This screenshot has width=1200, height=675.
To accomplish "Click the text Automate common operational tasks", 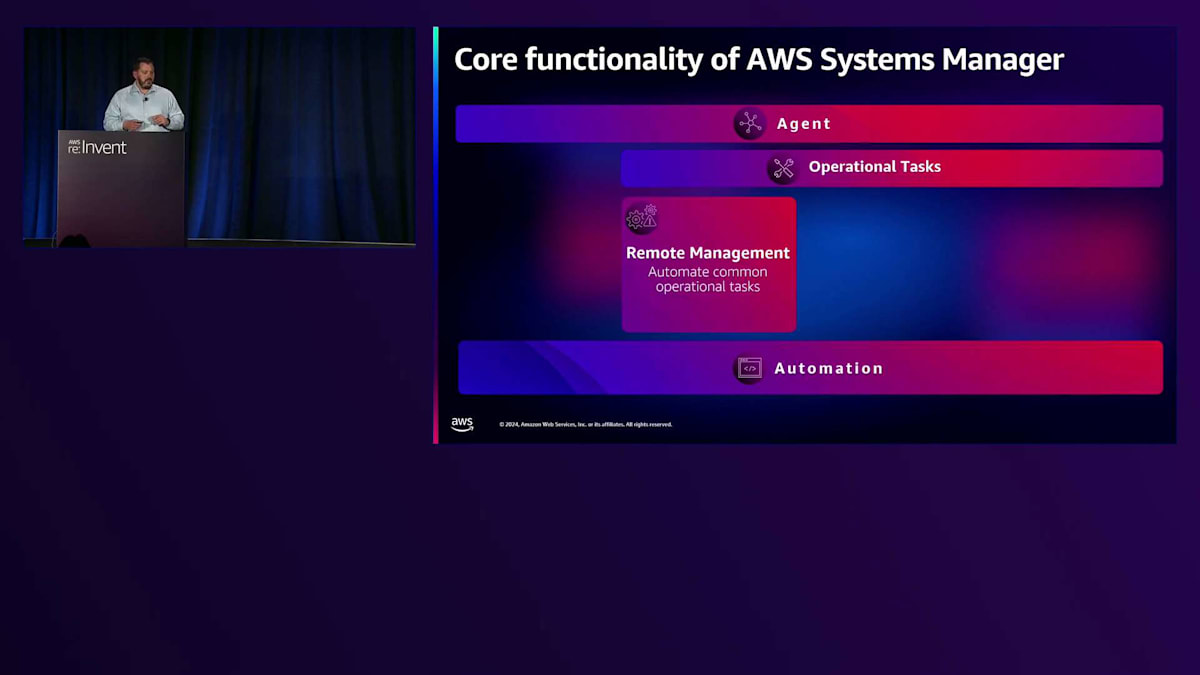I will pos(708,279).
